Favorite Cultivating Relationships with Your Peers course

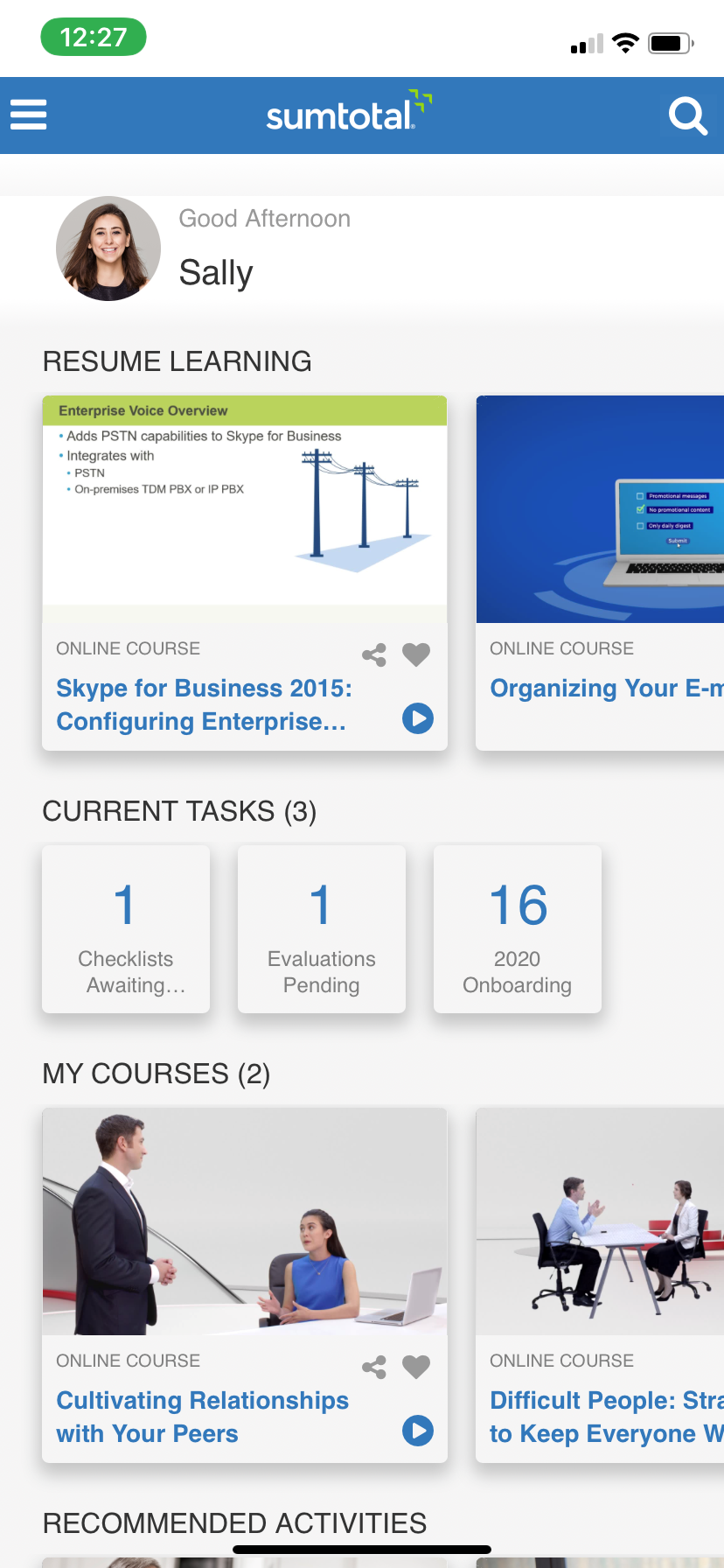416,1367
